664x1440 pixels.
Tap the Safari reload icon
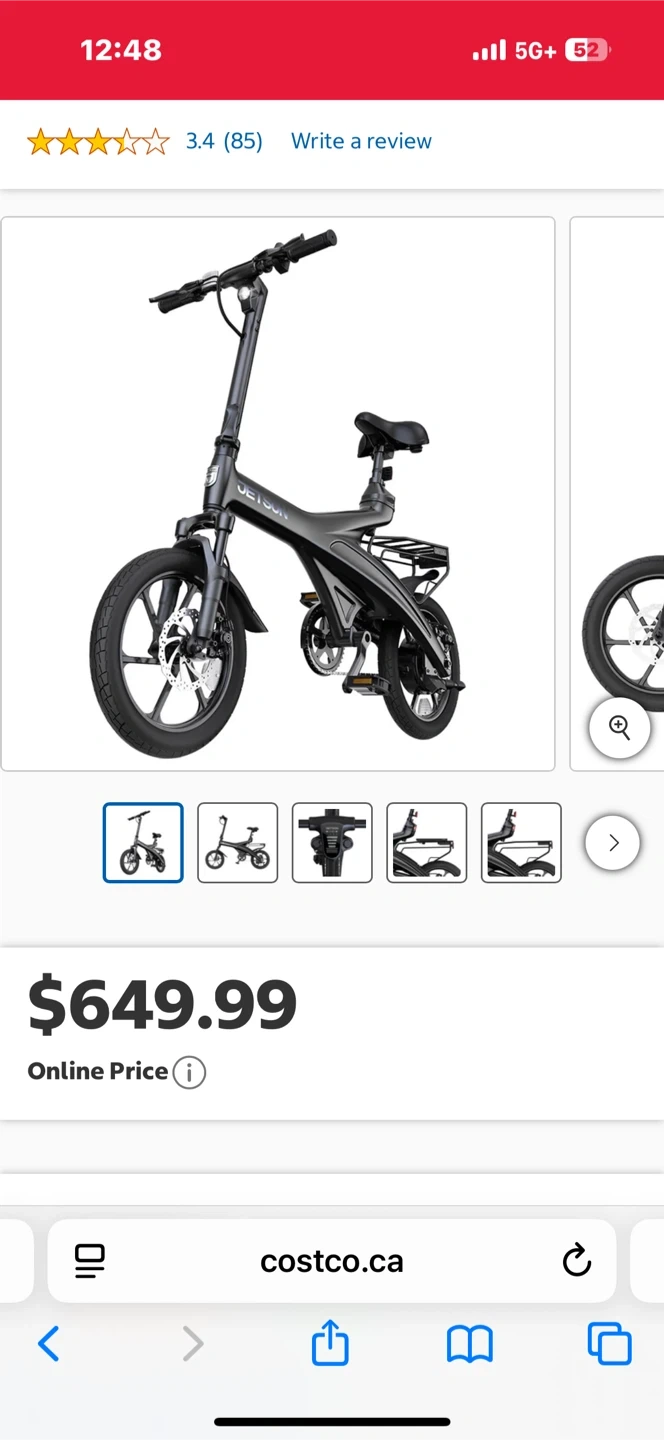click(x=577, y=1261)
